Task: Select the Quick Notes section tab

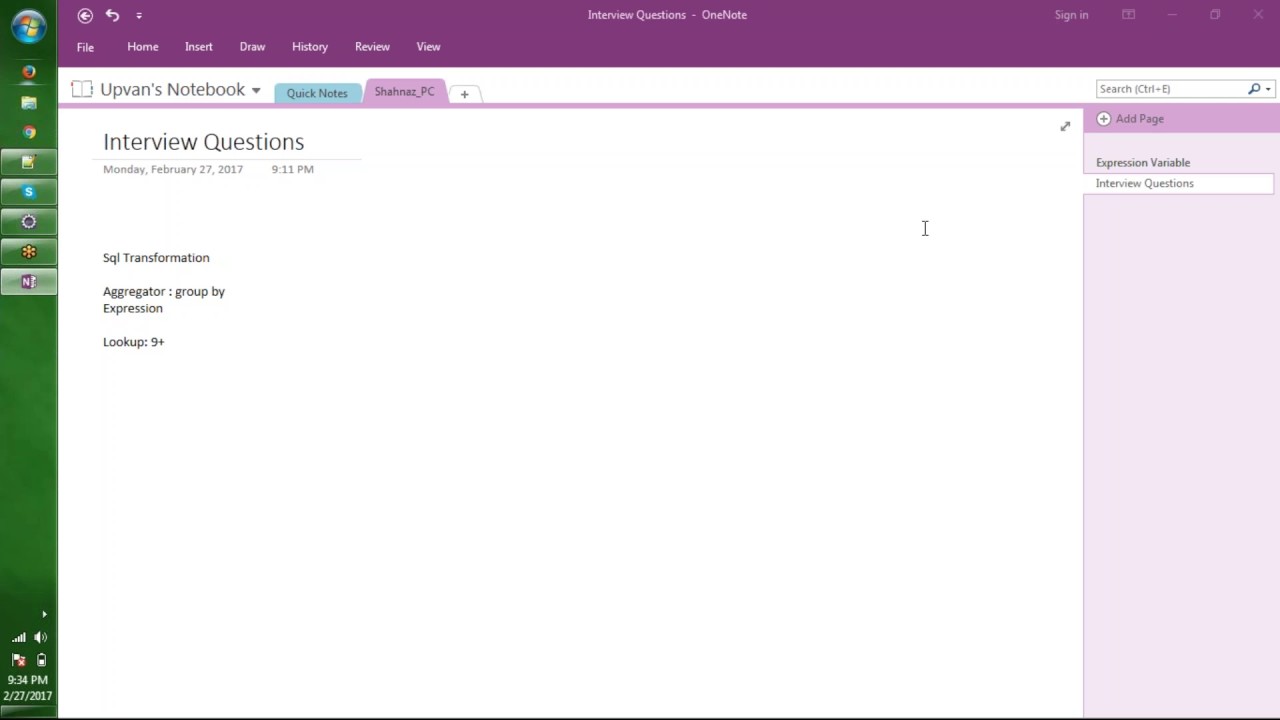Action: tap(317, 93)
